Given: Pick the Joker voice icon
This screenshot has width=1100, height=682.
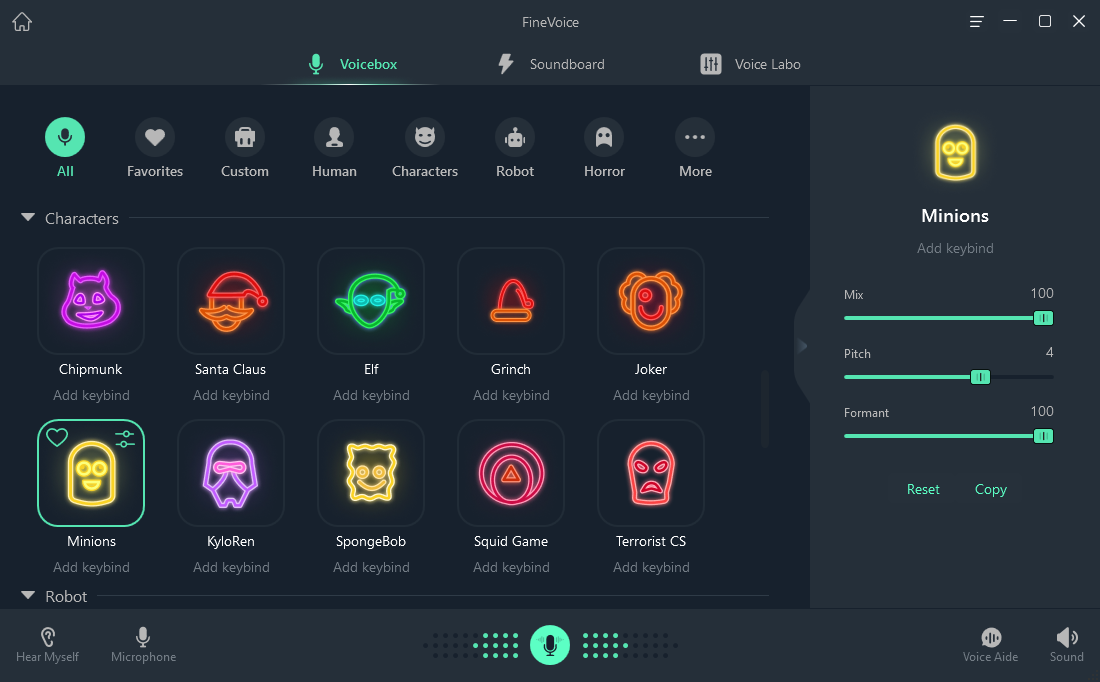Looking at the screenshot, I should (x=651, y=301).
